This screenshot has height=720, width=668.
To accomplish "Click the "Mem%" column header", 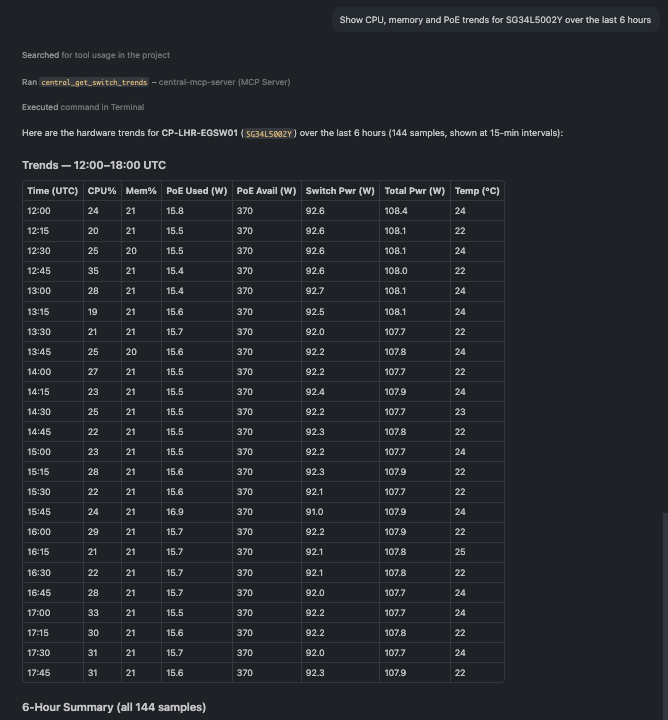I will coord(141,191).
